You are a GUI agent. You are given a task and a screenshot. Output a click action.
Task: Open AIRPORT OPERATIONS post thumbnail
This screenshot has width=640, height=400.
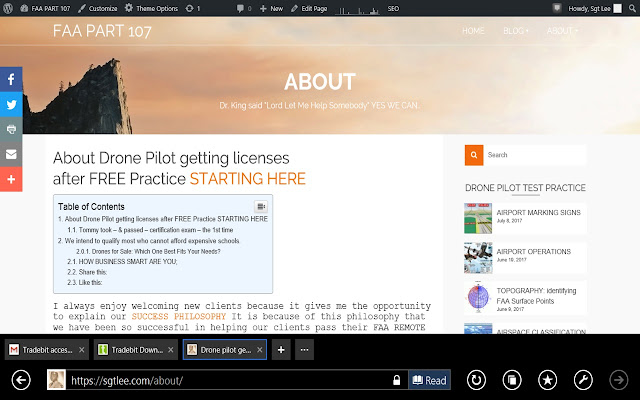[478, 258]
